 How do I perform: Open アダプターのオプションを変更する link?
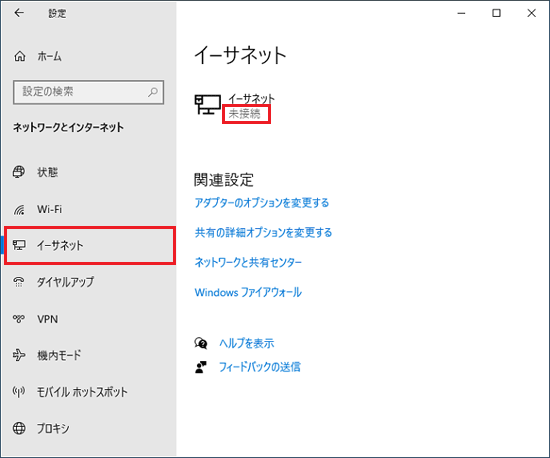click(x=262, y=203)
